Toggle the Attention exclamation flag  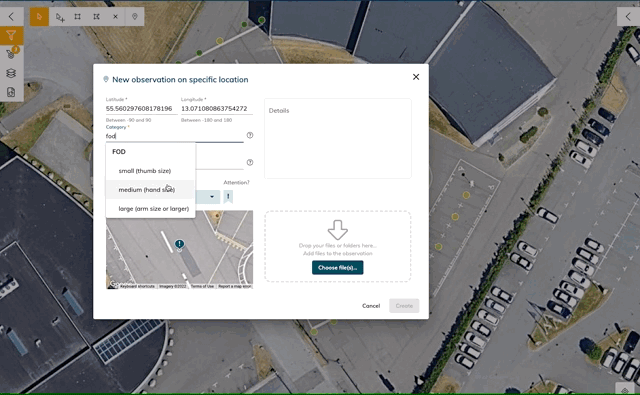228,197
